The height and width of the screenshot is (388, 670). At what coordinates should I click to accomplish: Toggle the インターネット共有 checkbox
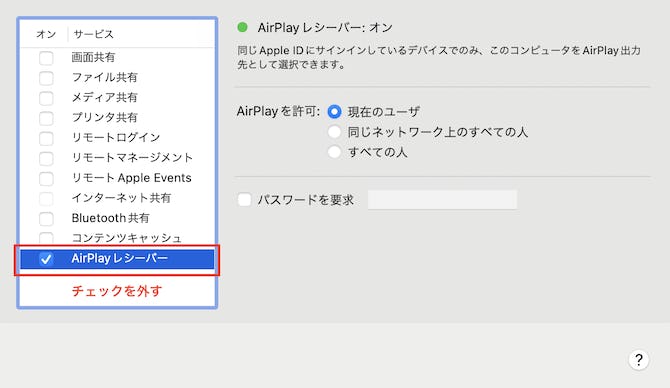coord(46,199)
